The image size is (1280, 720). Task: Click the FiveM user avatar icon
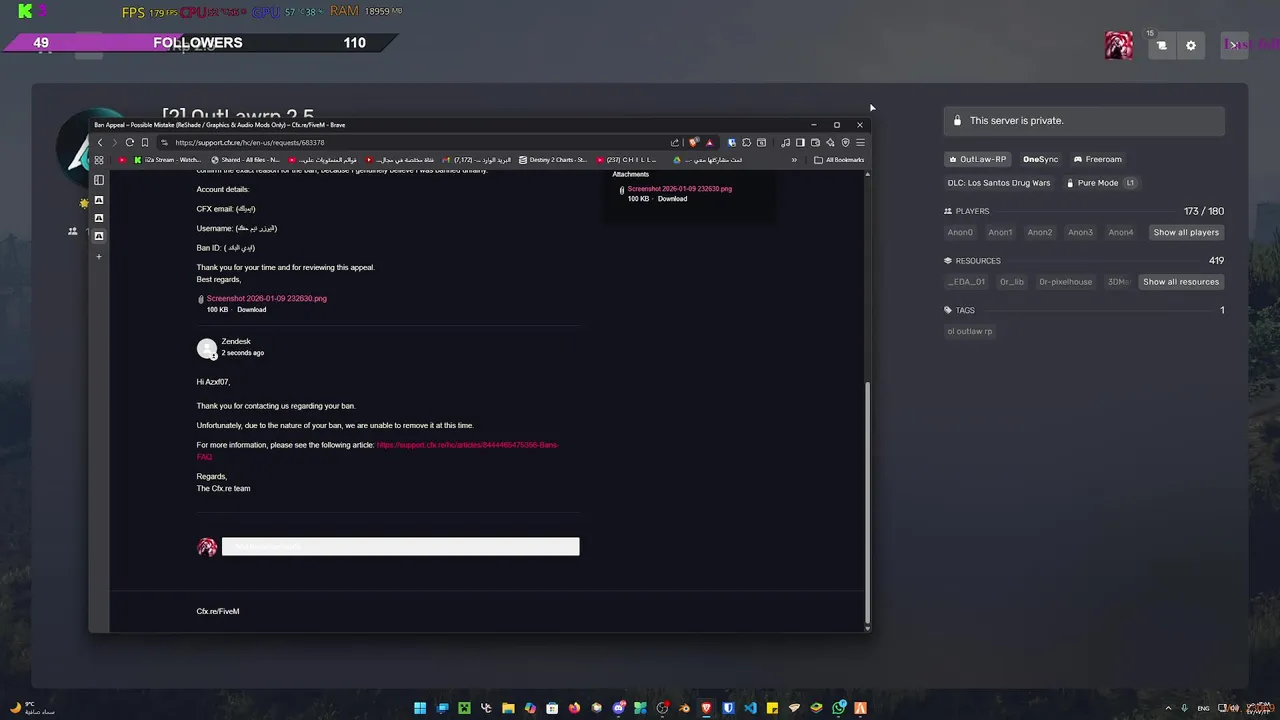click(x=1119, y=45)
